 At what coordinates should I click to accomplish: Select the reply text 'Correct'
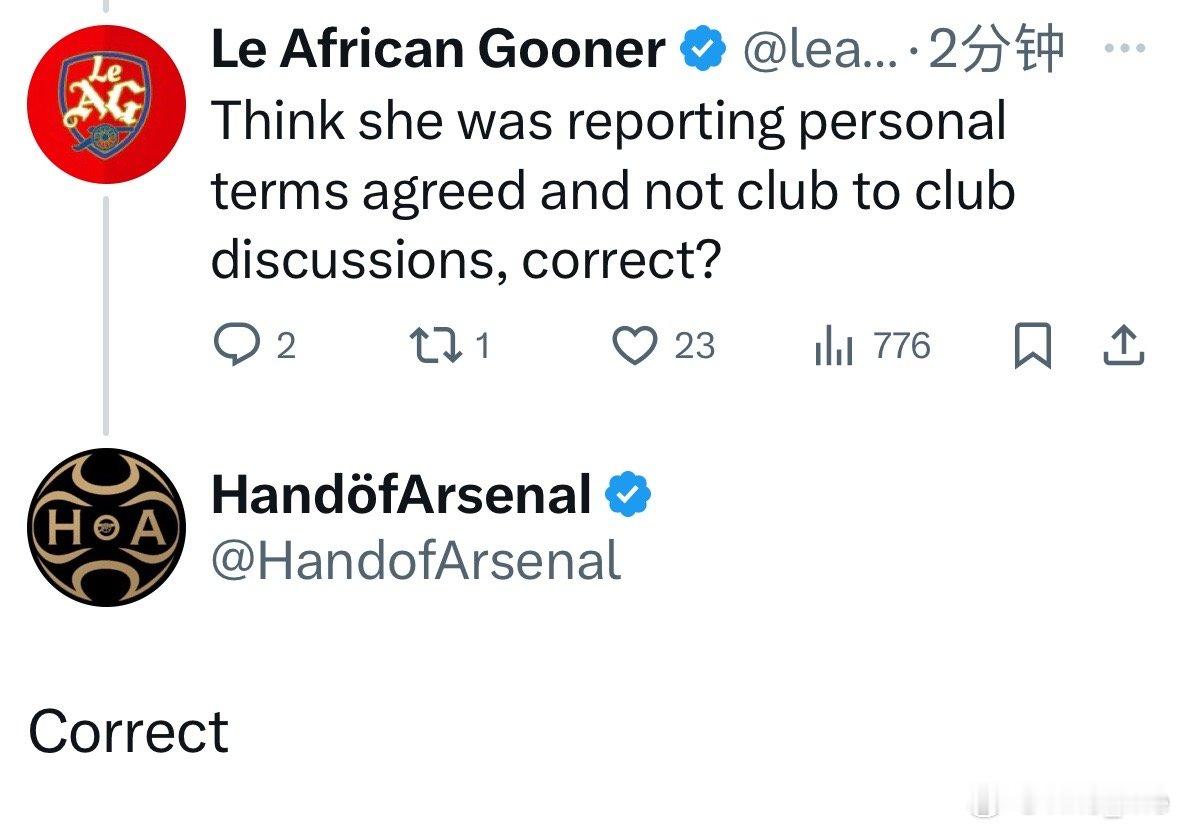pos(129,732)
